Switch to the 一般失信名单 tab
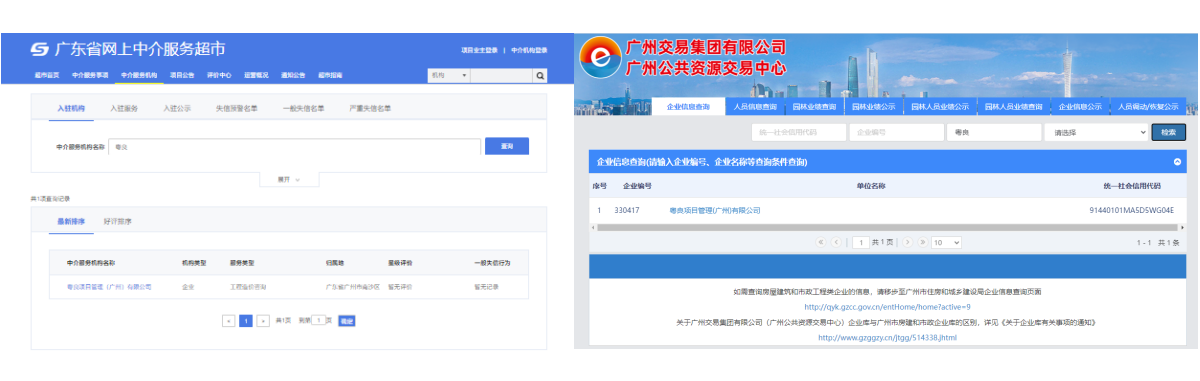The height and width of the screenshot is (381, 1200). 304,108
